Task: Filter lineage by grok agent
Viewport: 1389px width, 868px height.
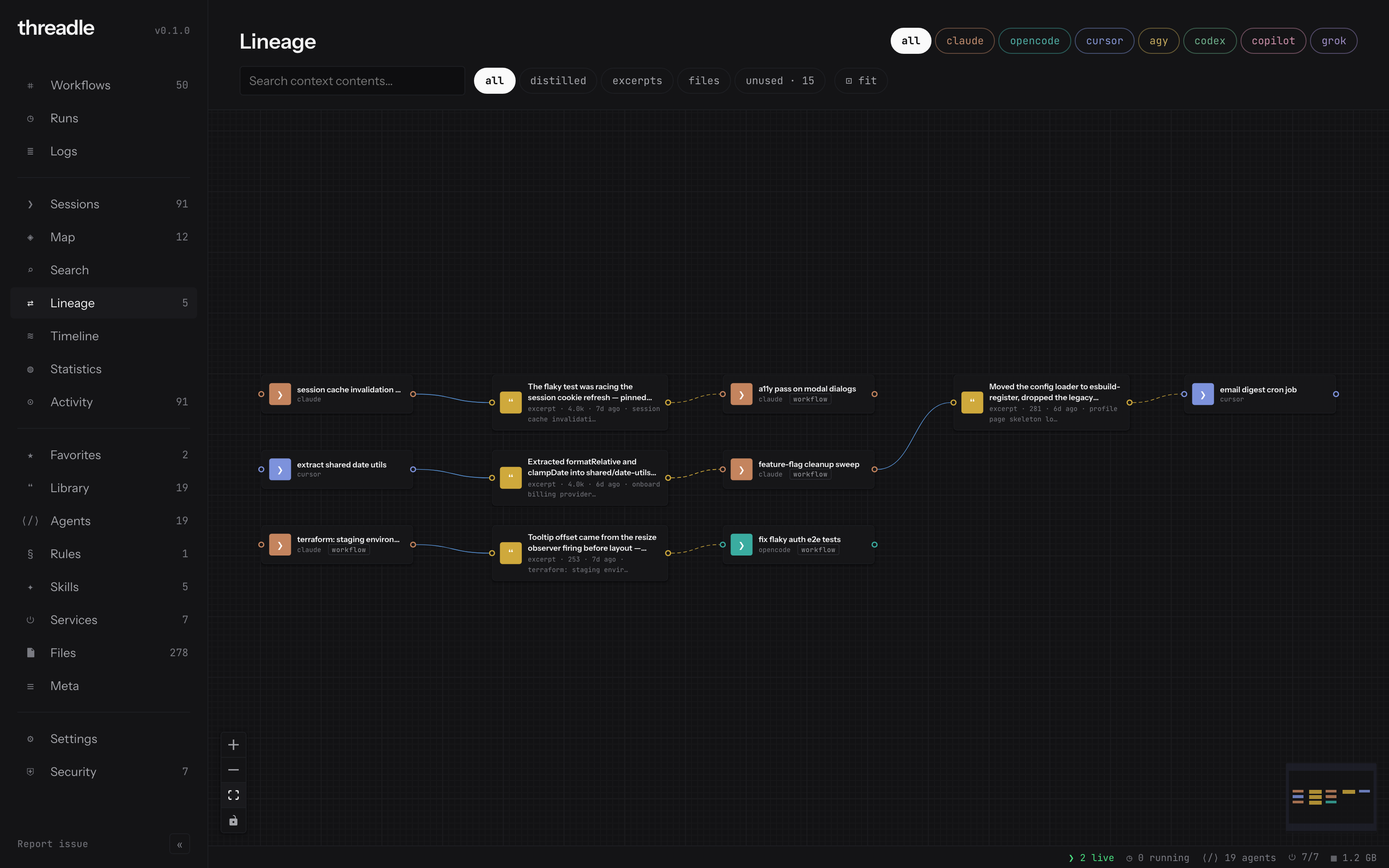Action: (x=1333, y=41)
